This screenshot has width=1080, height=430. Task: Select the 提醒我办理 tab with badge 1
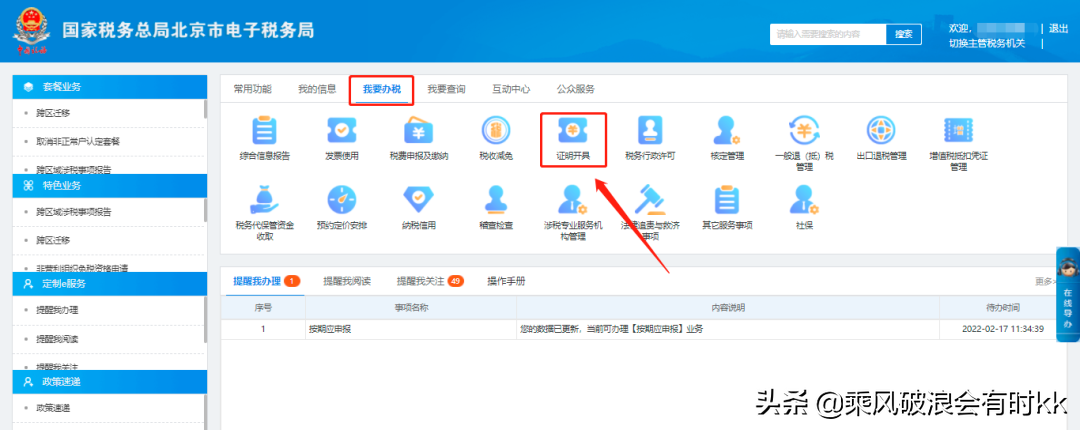266,281
